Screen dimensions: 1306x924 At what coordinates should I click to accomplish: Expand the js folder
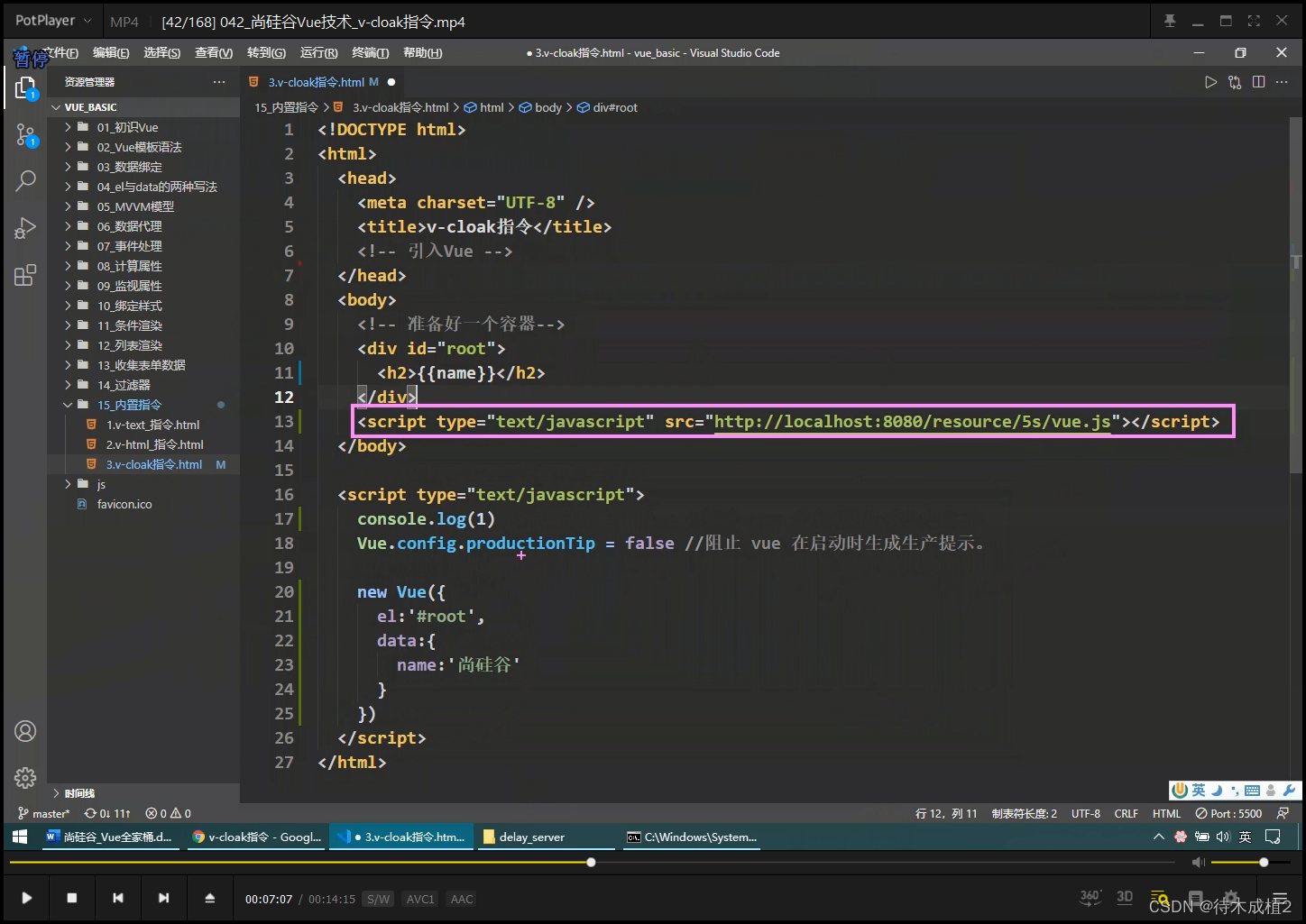(x=144, y=484)
